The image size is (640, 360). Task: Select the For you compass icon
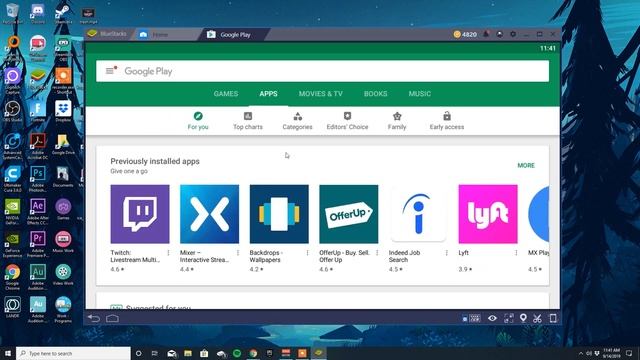click(x=198, y=116)
